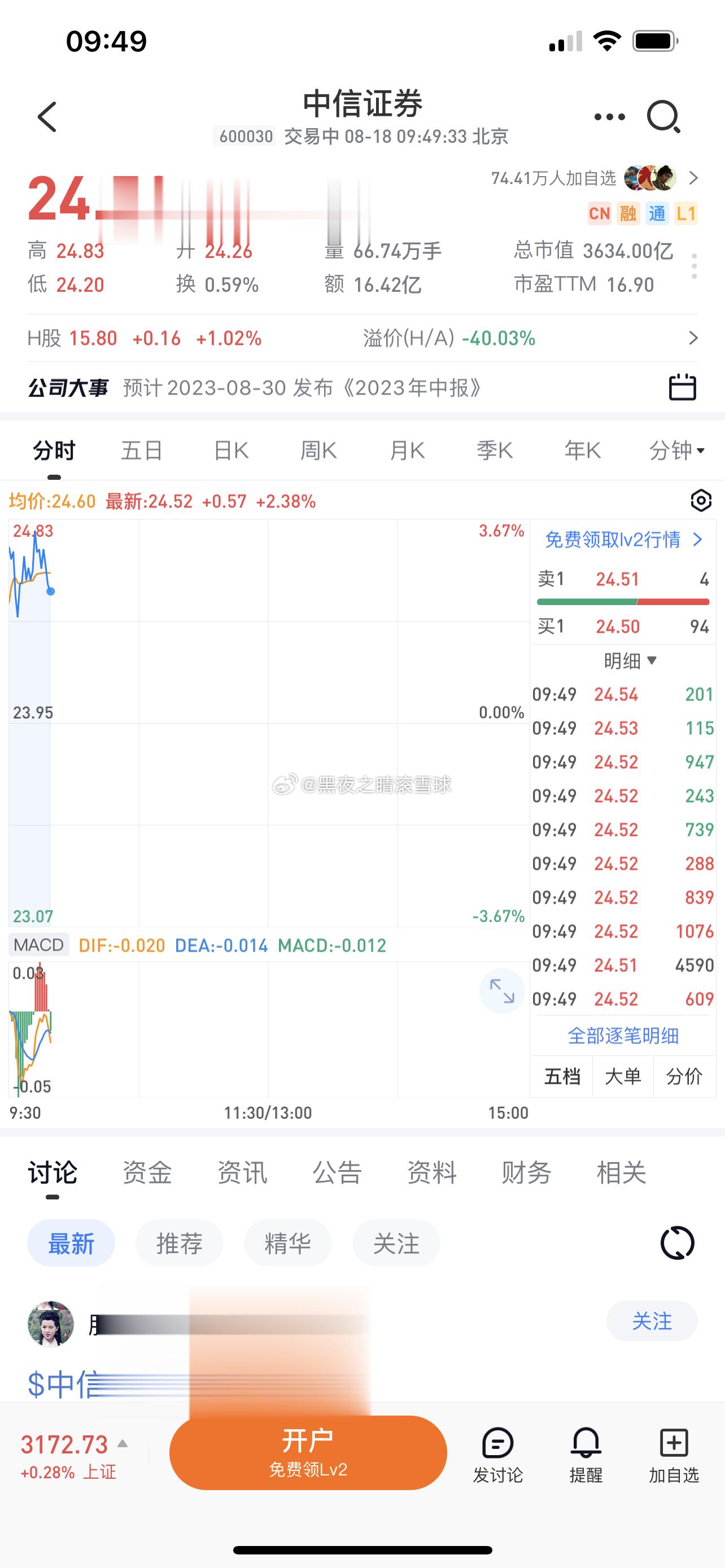Tap the 3172.73 上证 index value

pos(64,1444)
